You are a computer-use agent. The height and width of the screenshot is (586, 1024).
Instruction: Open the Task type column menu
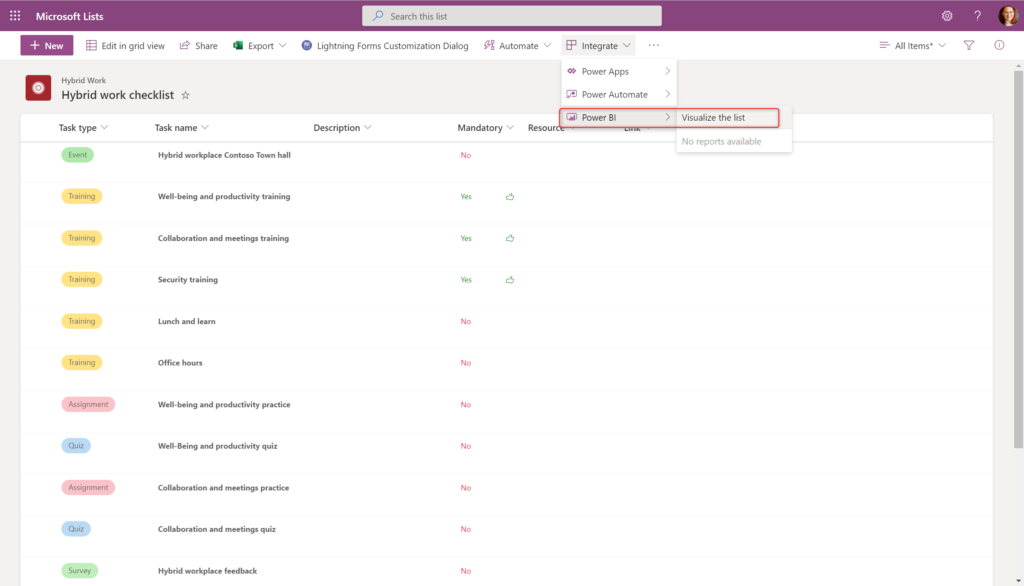[x=84, y=127]
